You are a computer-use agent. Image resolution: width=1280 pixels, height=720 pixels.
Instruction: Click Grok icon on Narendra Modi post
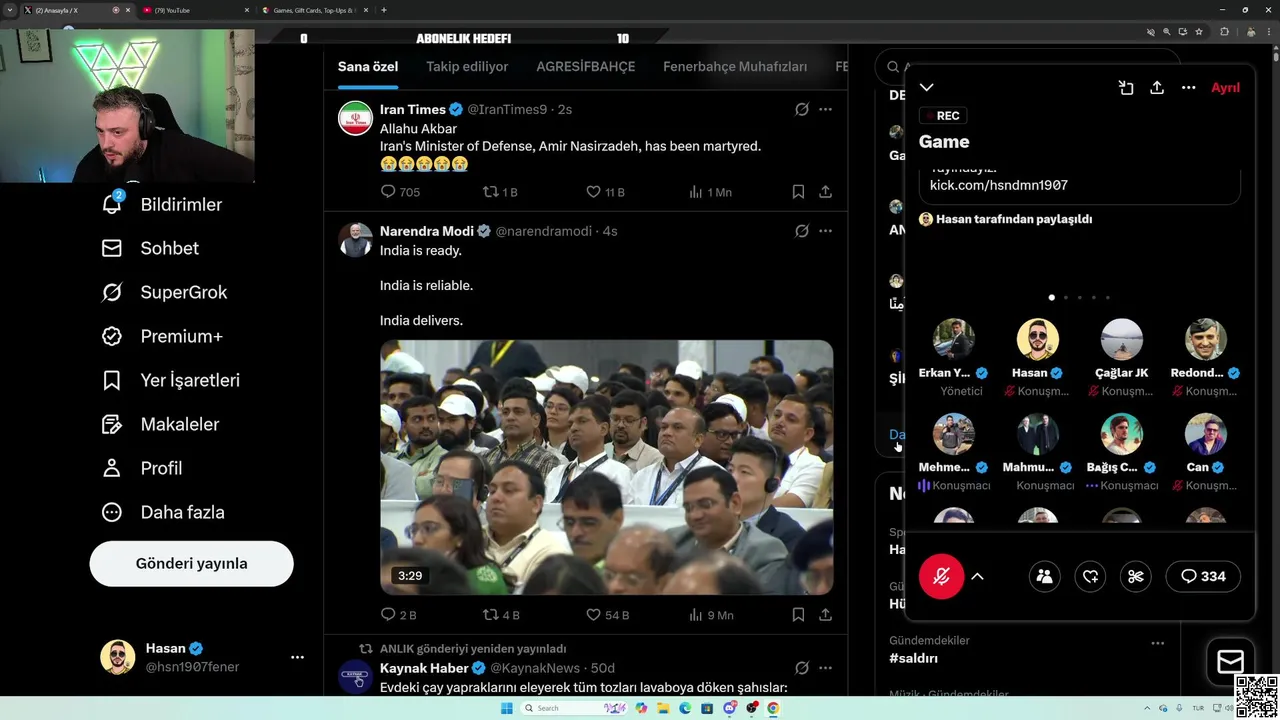coord(801,231)
